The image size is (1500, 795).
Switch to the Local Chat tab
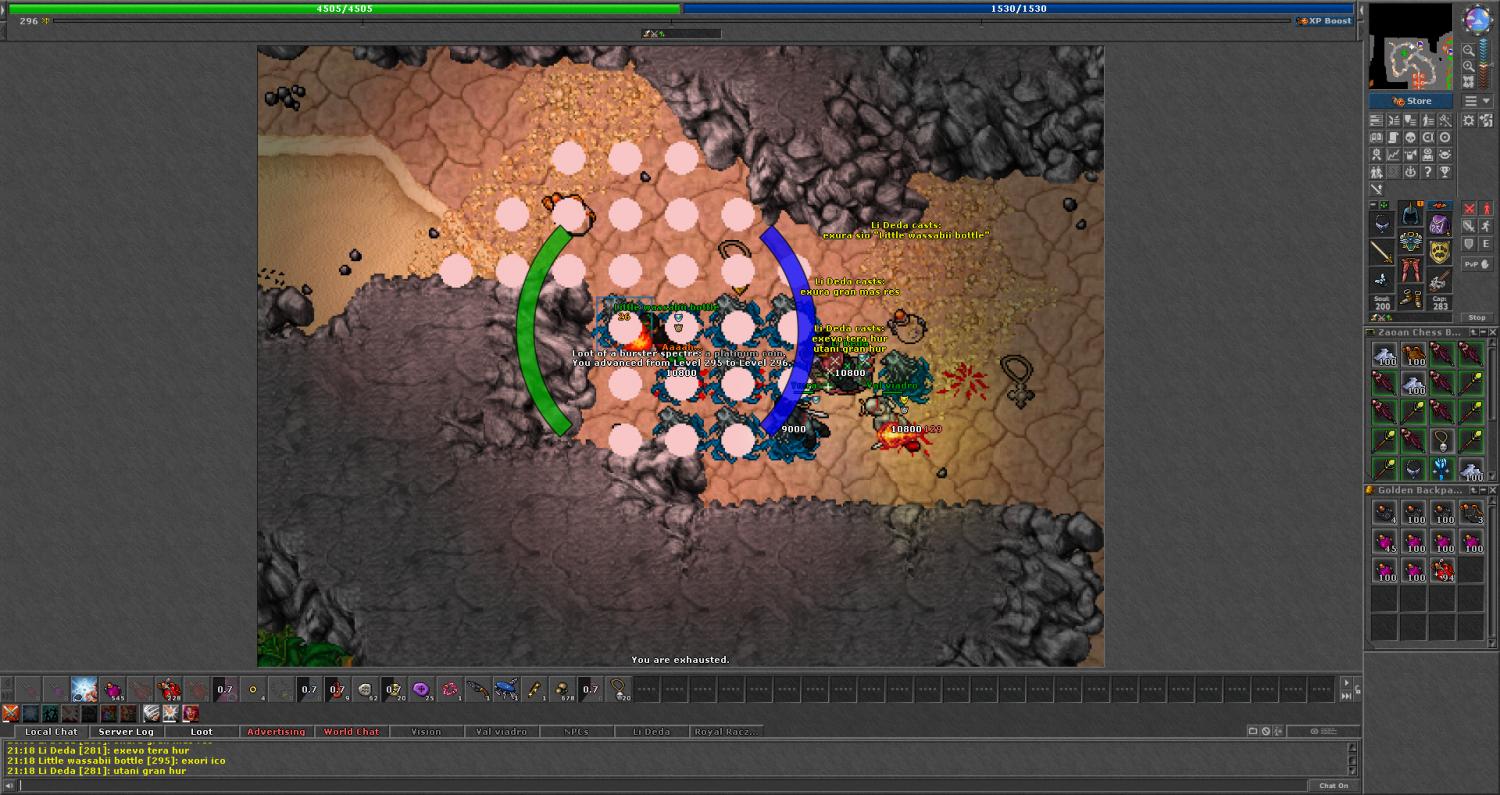point(51,732)
